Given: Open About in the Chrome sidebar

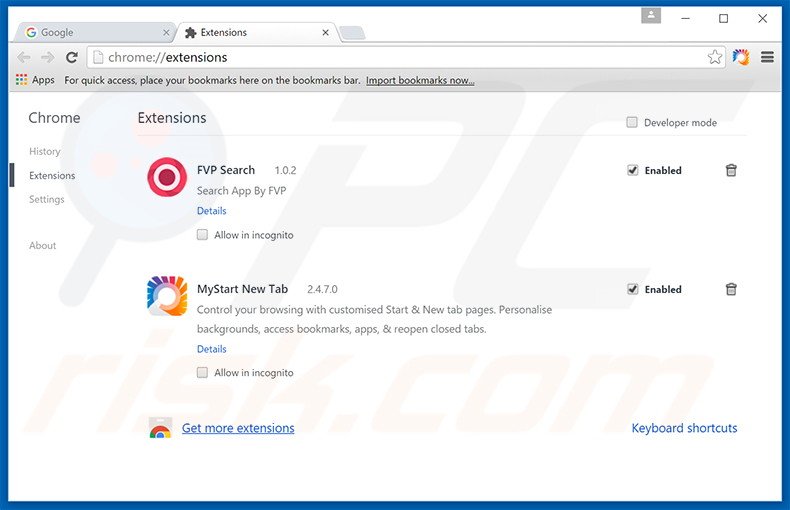Looking at the screenshot, I should point(42,245).
